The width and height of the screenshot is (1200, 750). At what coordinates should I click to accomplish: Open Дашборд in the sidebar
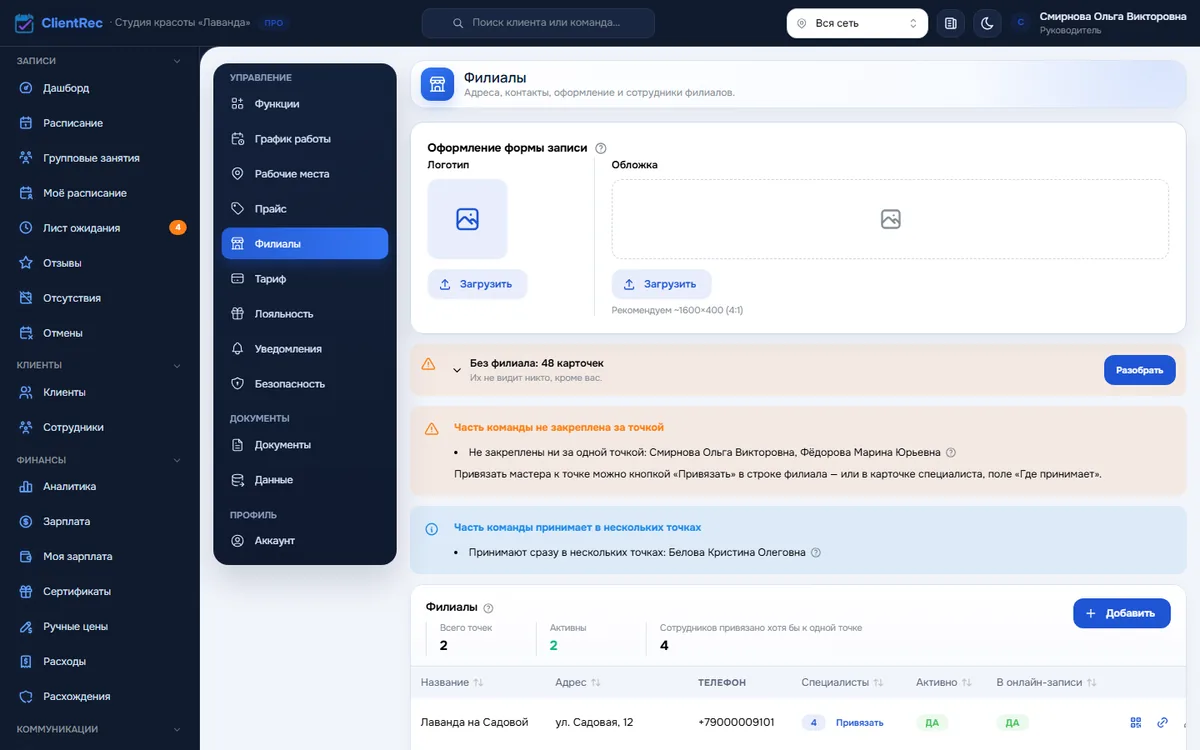pyautogui.click(x=100, y=88)
